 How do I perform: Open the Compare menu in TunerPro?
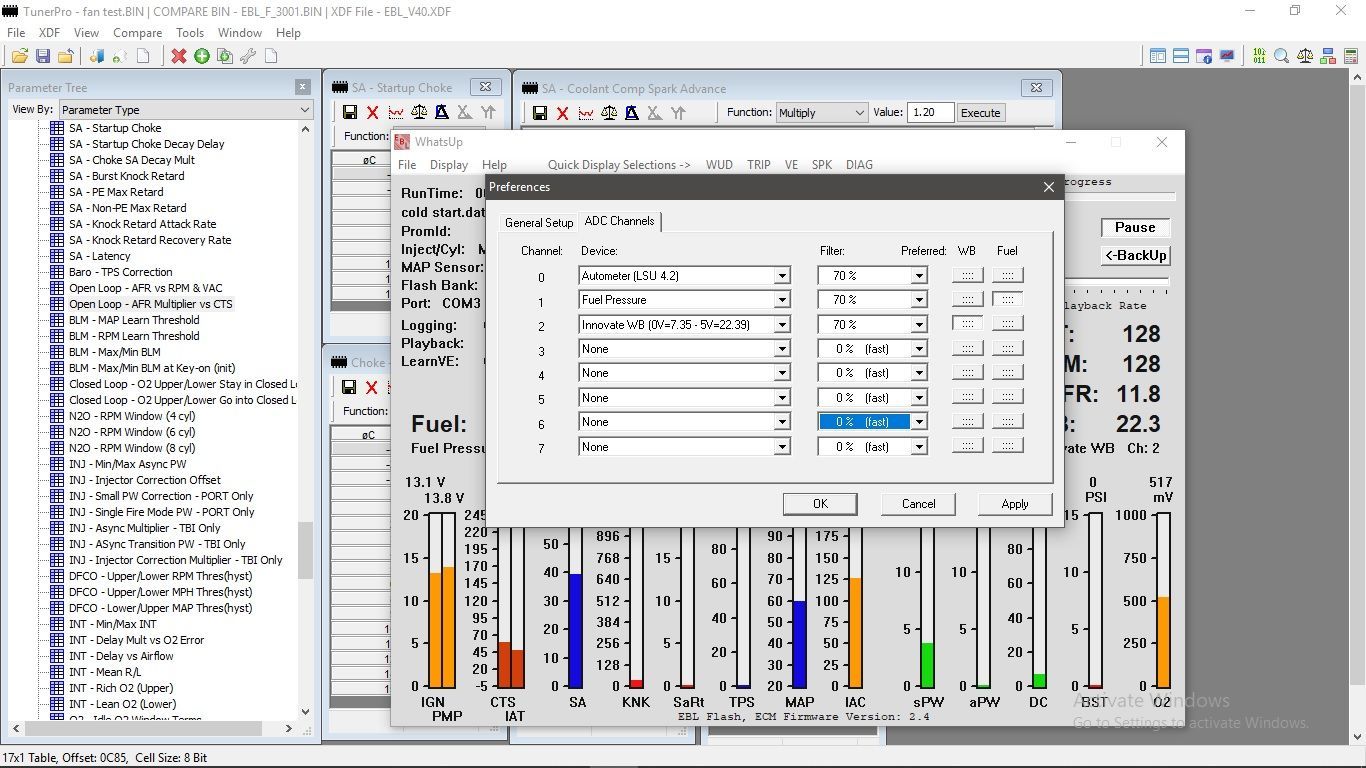point(137,33)
